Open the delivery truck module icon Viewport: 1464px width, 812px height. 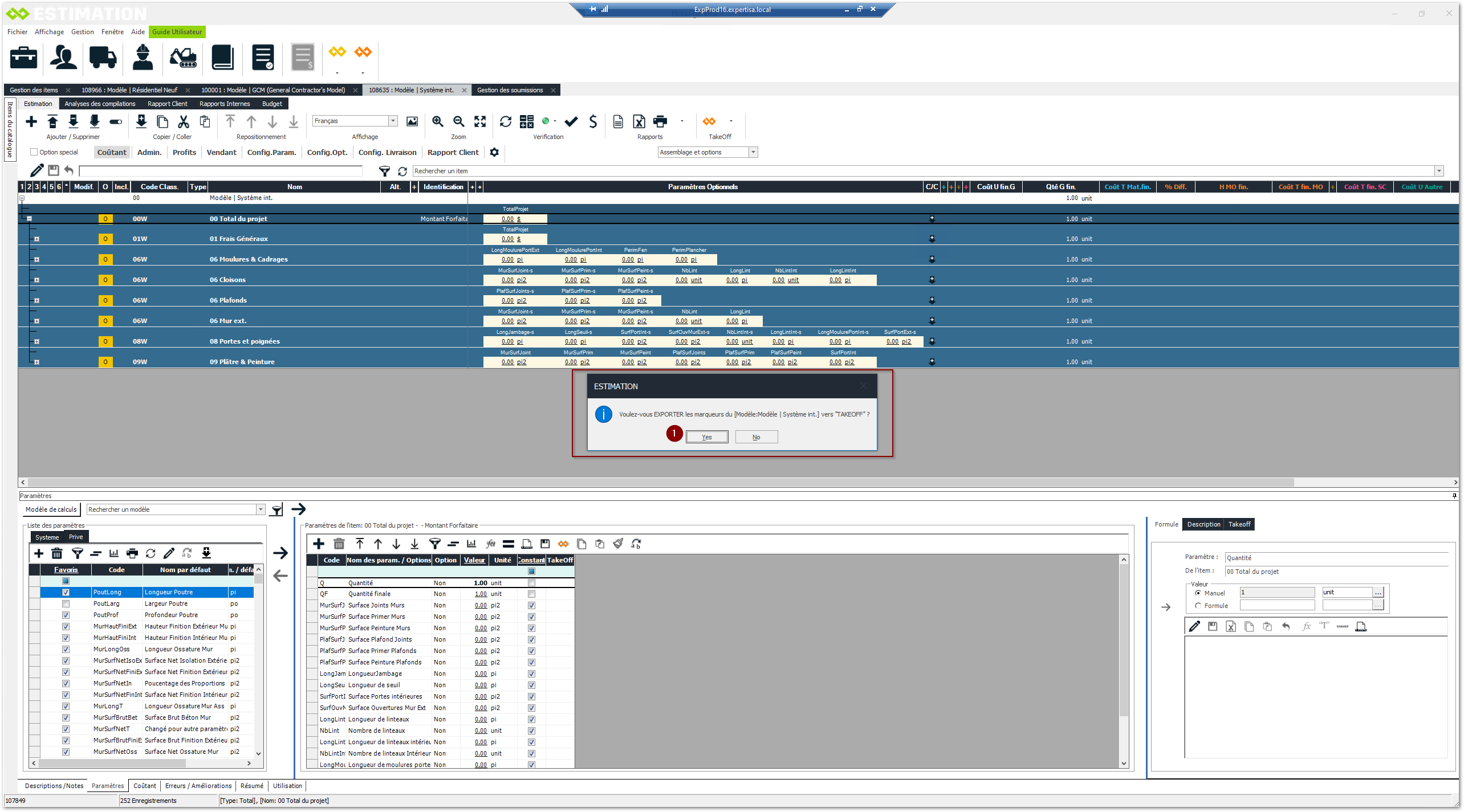click(103, 58)
